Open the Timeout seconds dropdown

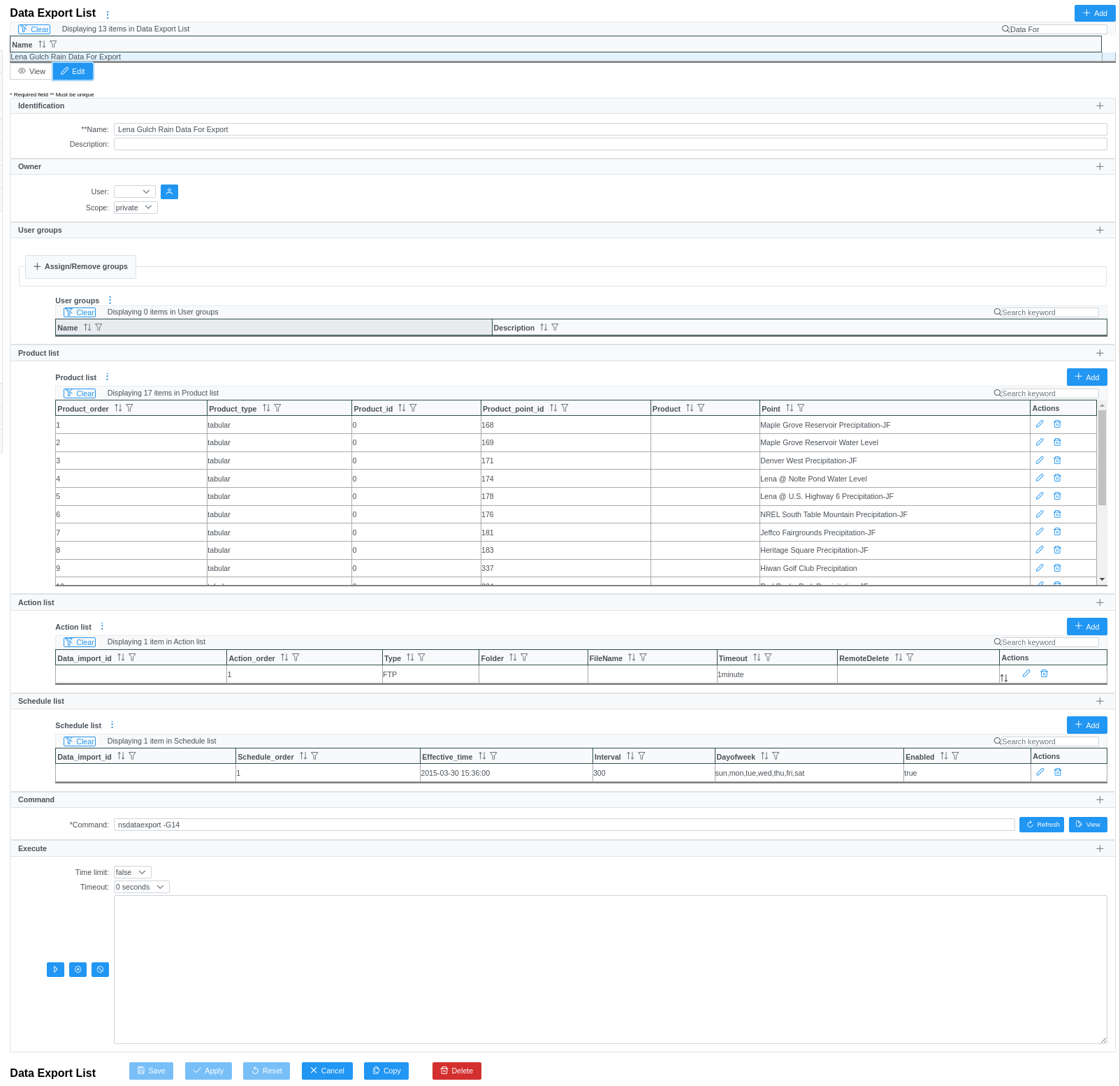coord(141,887)
